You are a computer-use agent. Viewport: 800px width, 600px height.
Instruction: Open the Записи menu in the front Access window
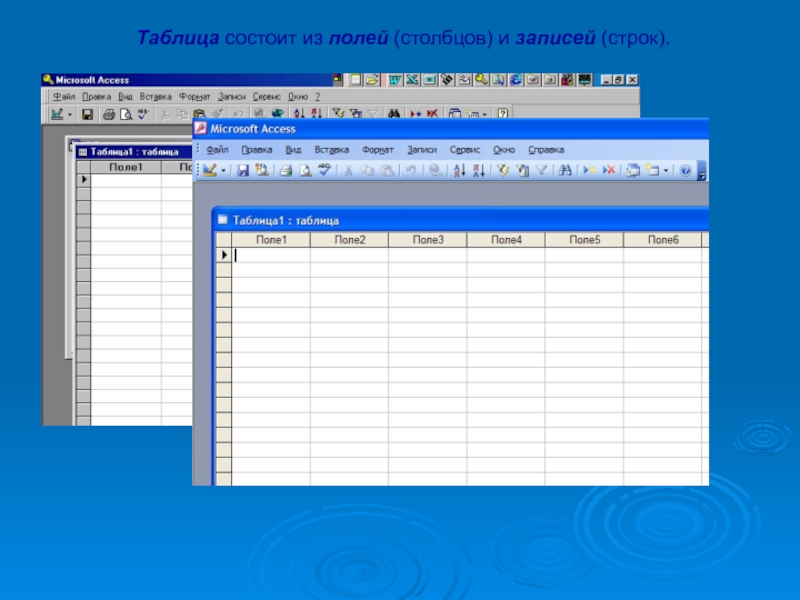click(x=422, y=149)
